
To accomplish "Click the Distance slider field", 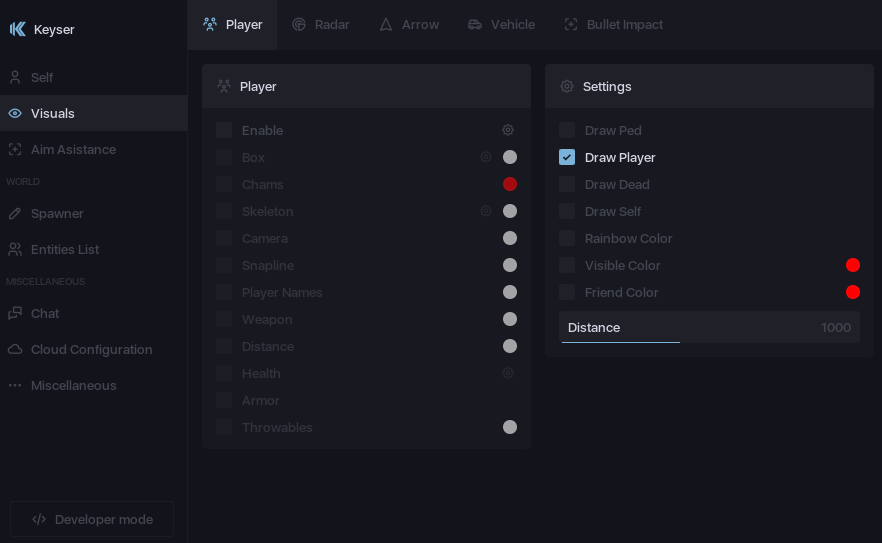I will 709,327.
